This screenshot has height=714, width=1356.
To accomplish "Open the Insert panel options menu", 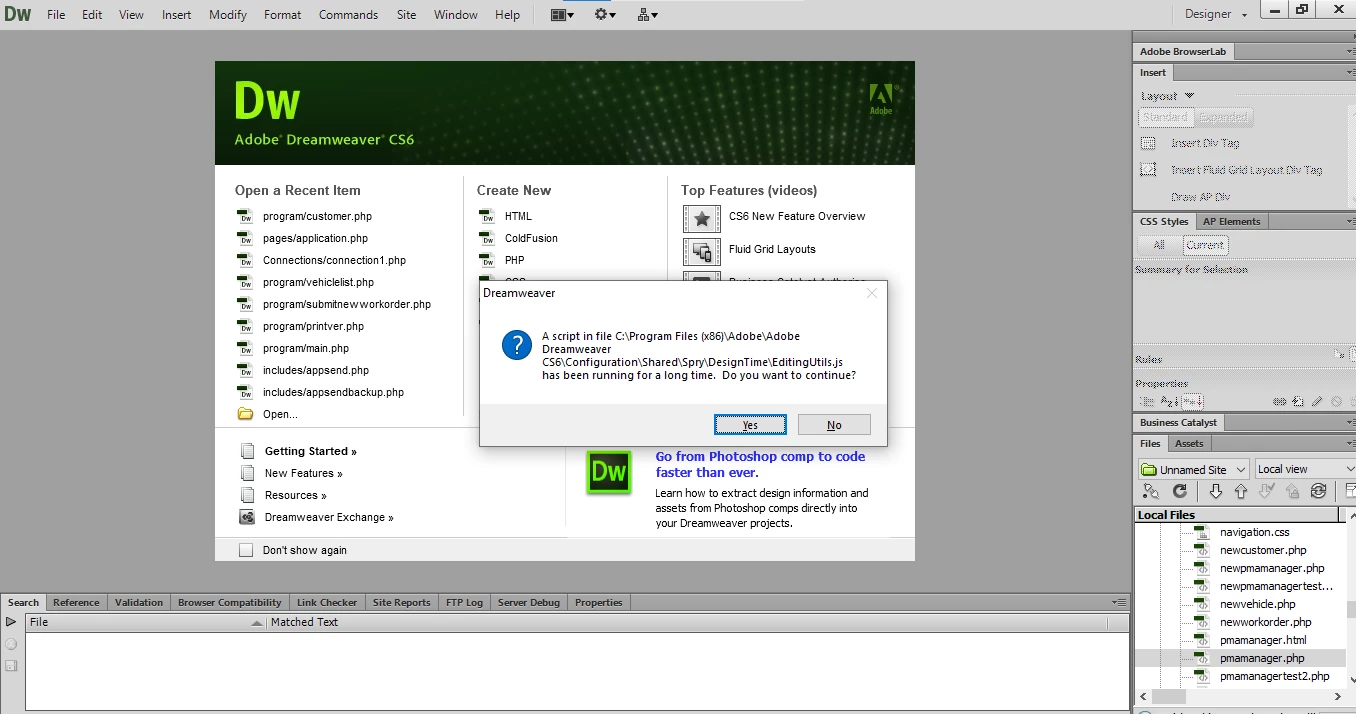I will point(1350,73).
